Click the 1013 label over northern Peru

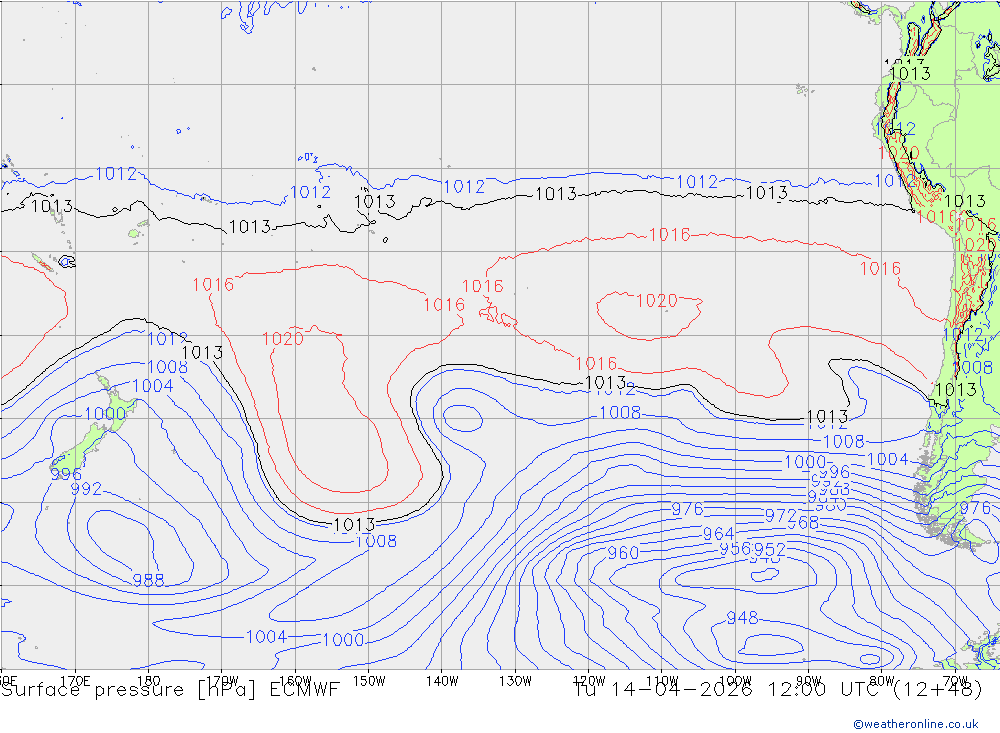(x=910, y=73)
